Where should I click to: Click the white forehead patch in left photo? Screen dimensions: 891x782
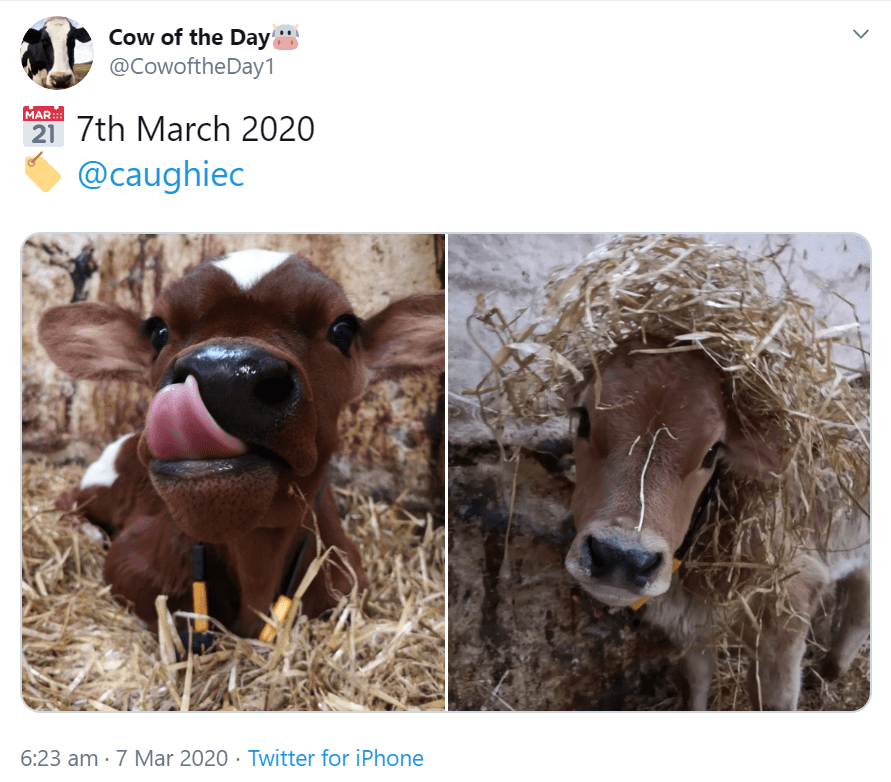tap(251, 265)
